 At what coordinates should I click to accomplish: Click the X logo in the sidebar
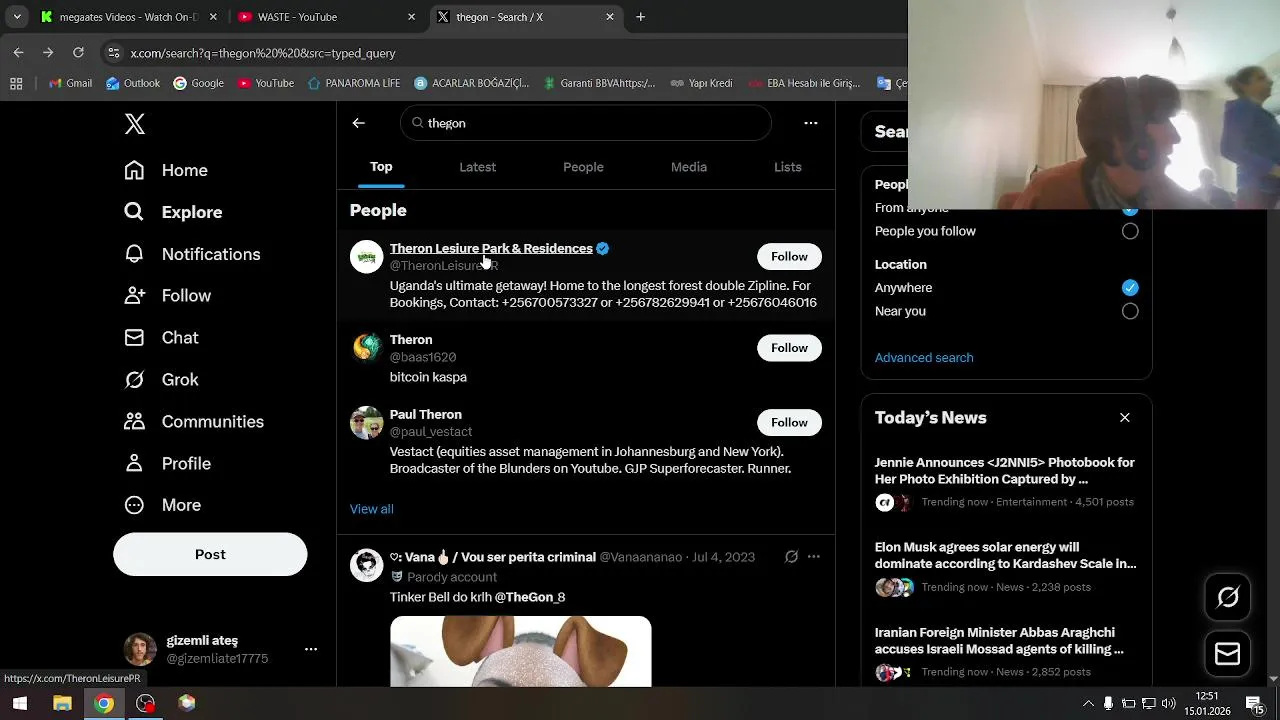click(135, 124)
